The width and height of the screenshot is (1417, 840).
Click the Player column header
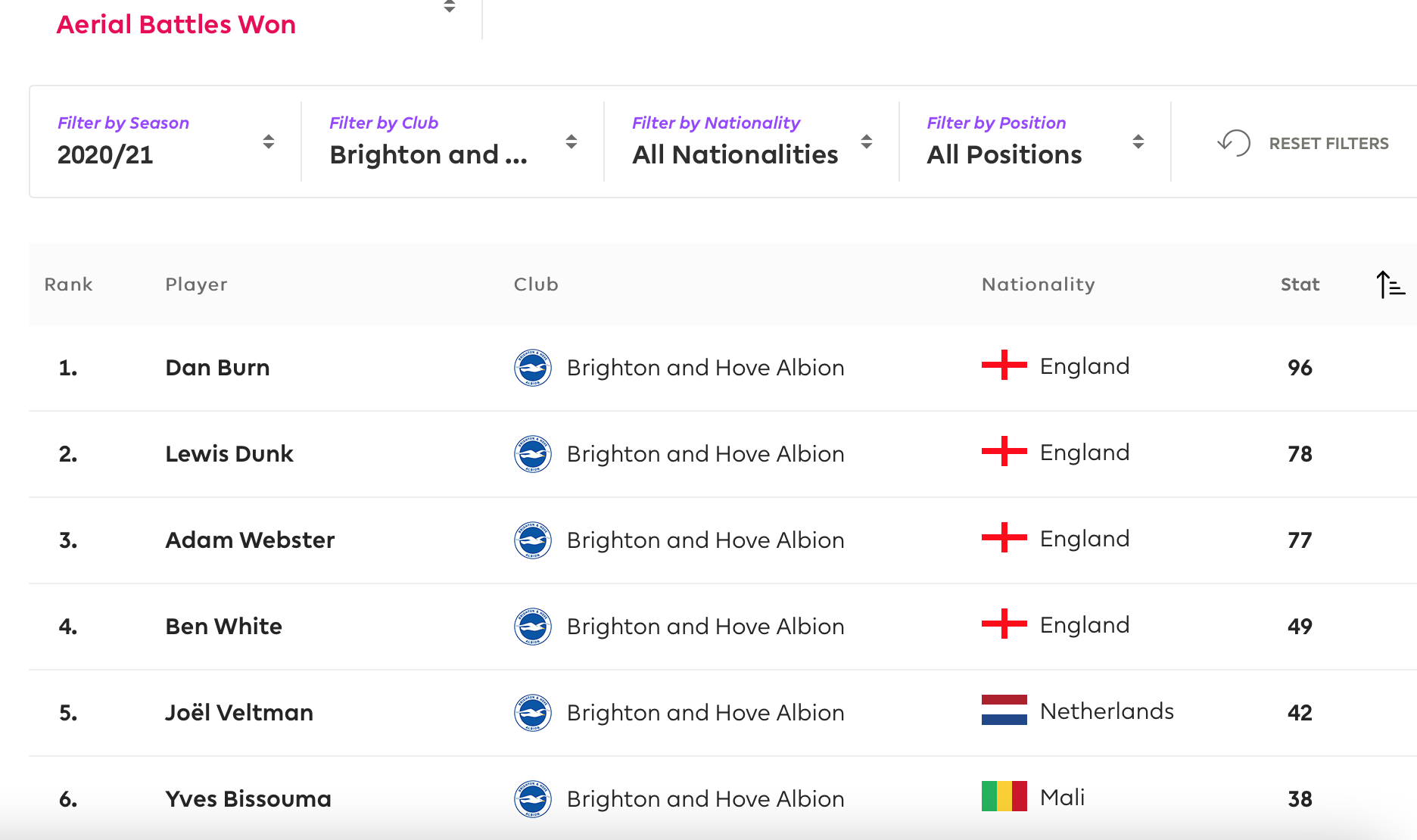[x=196, y=285]
